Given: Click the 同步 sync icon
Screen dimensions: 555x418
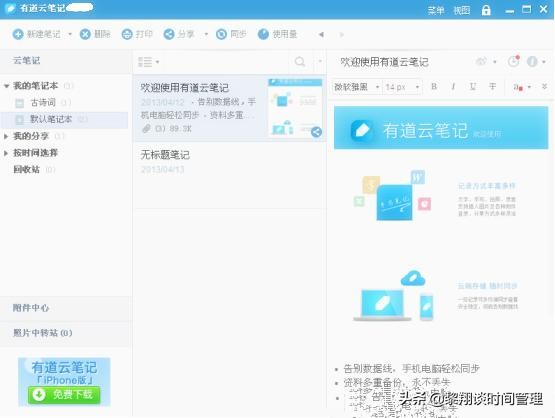Looking at the screenshot, I should (x=221, y=34).
